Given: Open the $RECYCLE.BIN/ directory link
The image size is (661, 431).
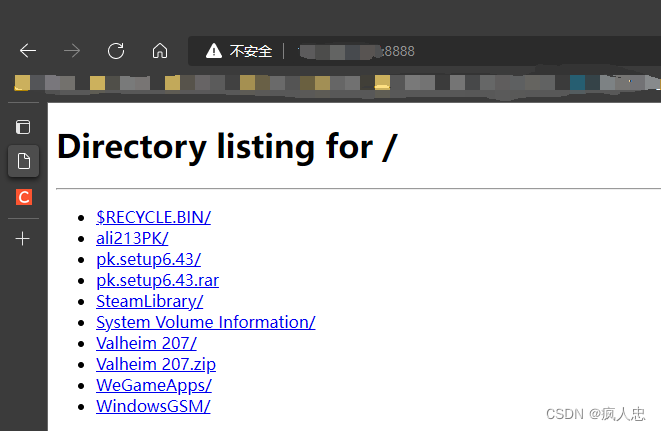Looking at the screenshot, I should click(x=153, y=216).
